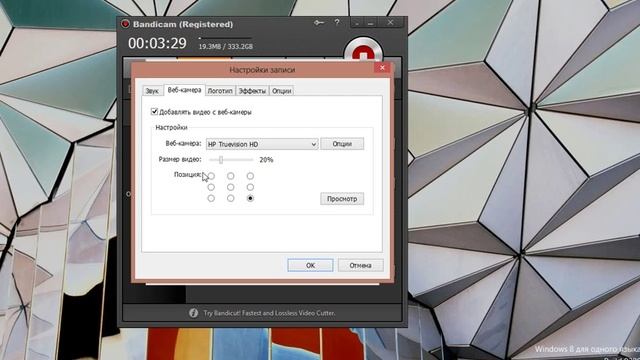The width and height of the screenshot is (640, 360).
Task: Switch to the Опции tab
Action: click(282, 91)
